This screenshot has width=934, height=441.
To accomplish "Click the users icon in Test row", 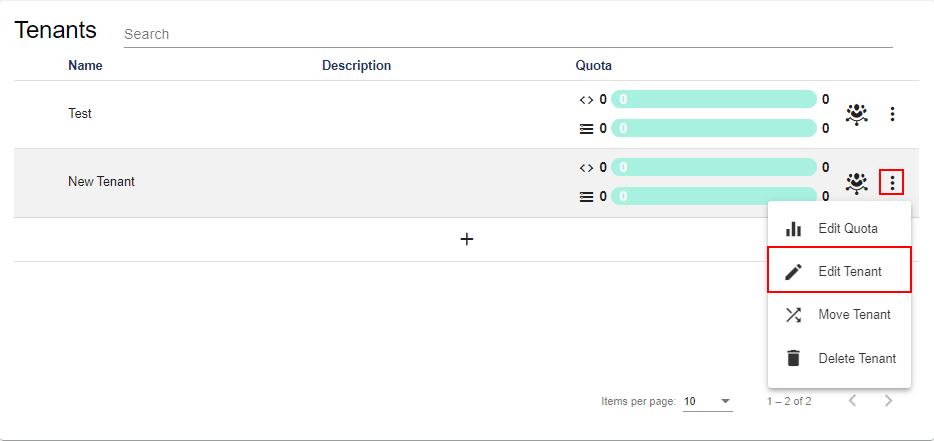I will click(856, 114).
